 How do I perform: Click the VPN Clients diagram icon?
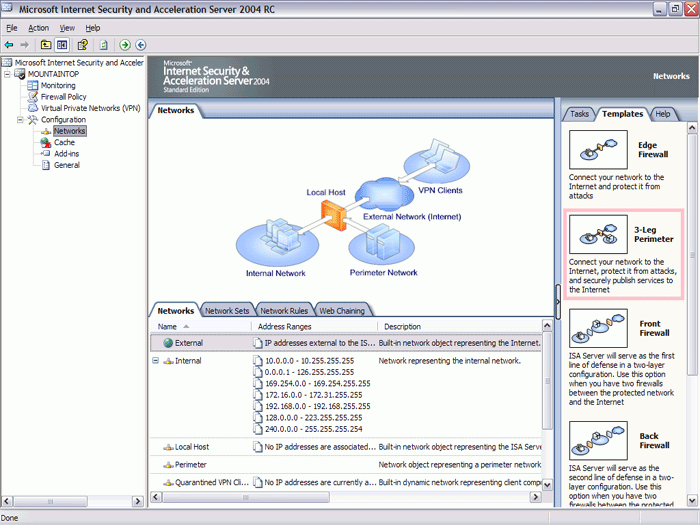click(x=437, y=162)
